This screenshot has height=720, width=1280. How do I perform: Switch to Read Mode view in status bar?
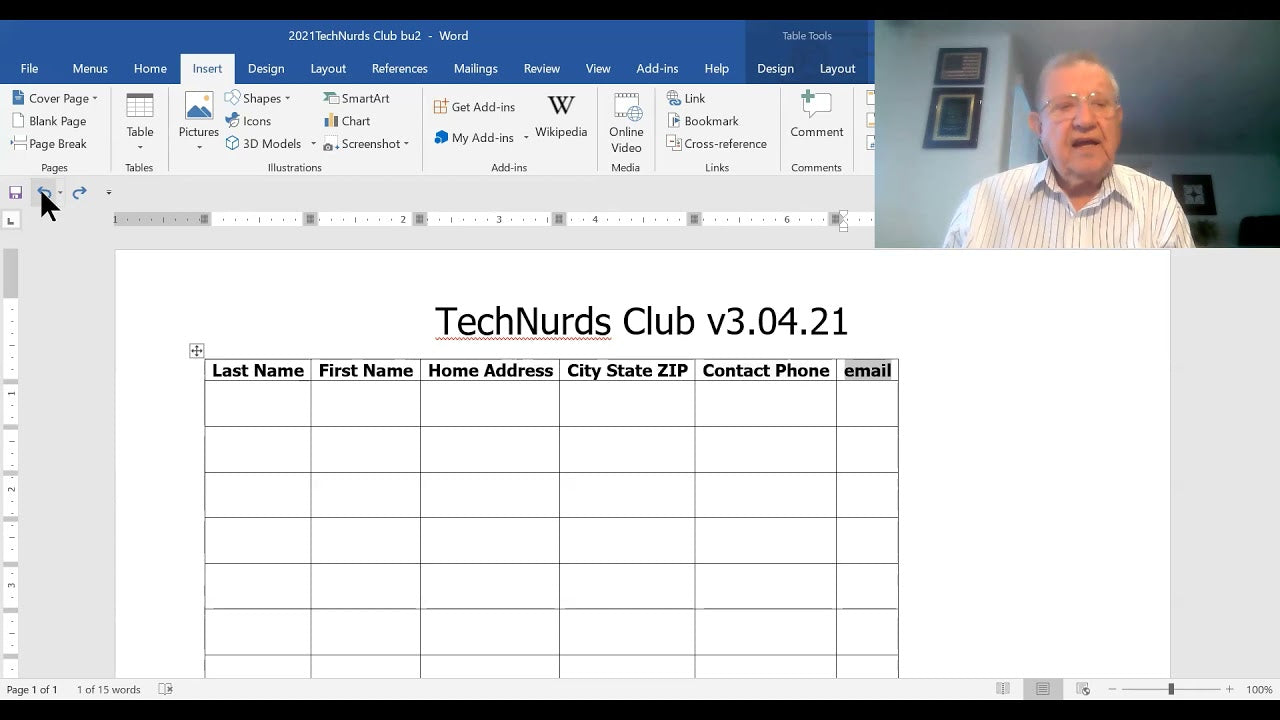(x=1002, y=689)
